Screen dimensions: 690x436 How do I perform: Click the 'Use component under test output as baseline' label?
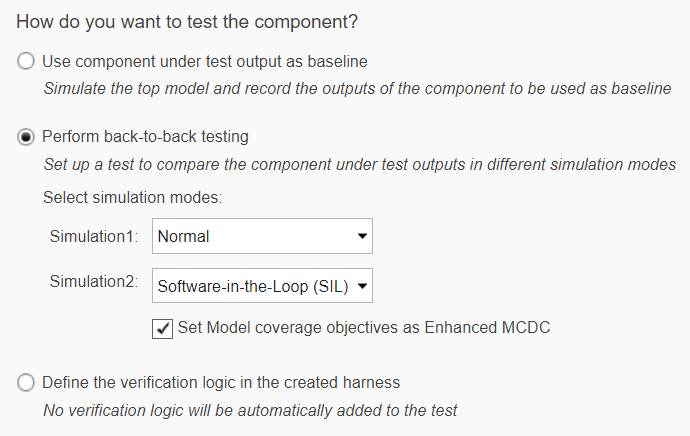[205, 61]
